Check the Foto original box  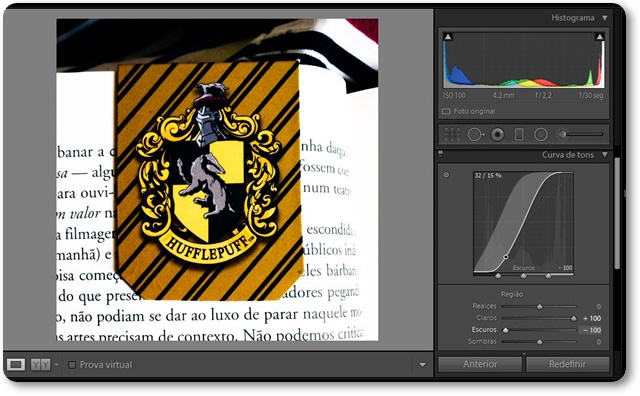point(446,111)
